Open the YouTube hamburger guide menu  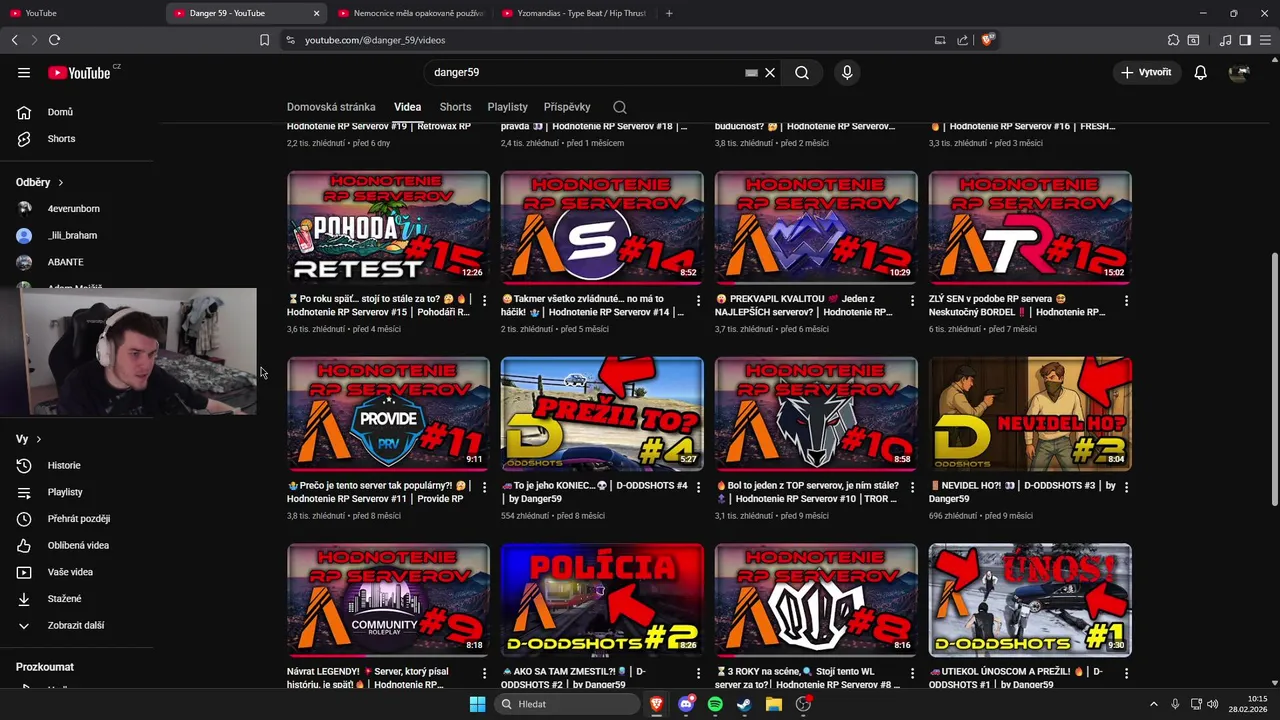tap(24, 72)
